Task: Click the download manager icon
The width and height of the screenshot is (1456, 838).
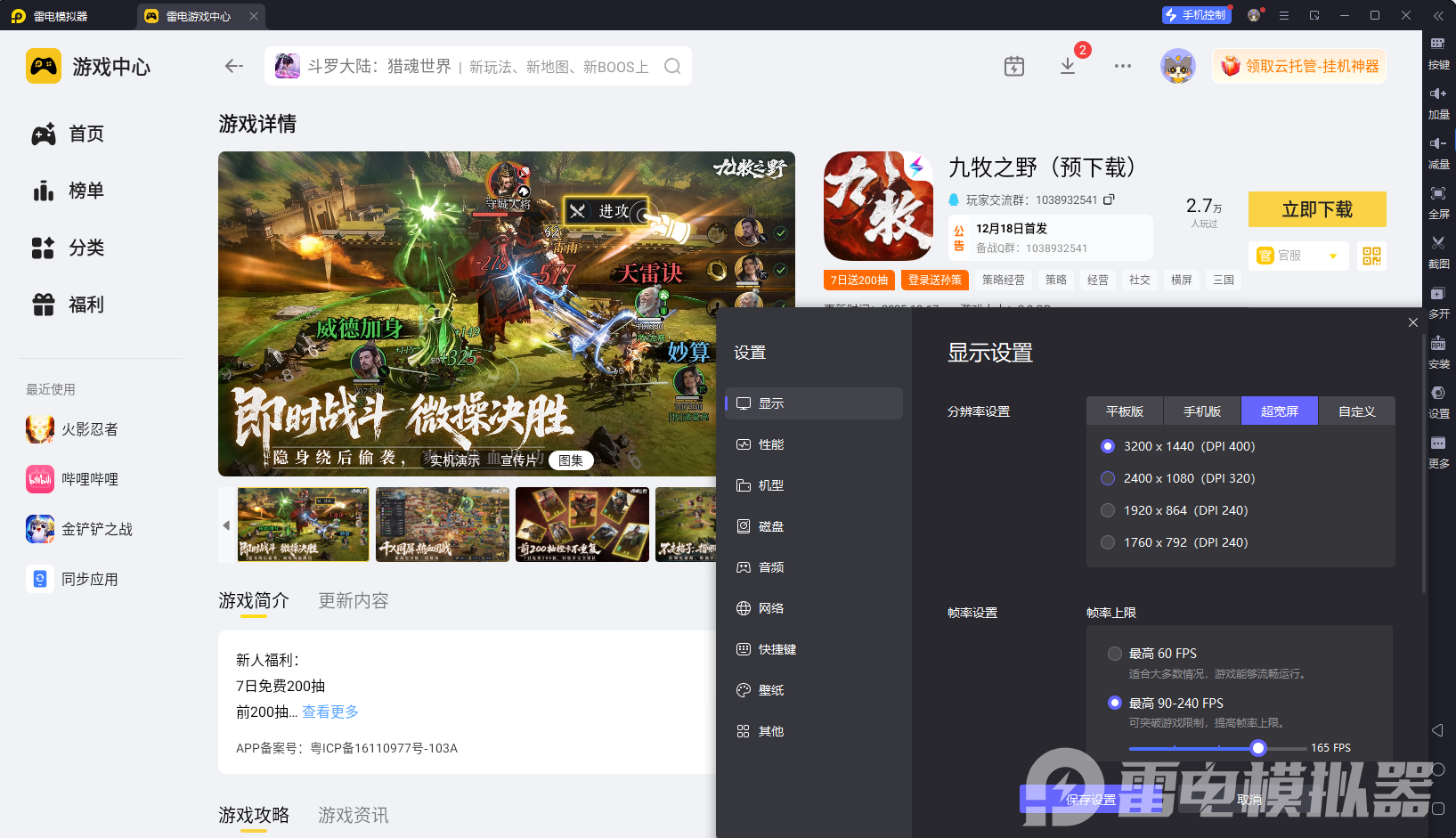Action: (x=1068, y=67)
